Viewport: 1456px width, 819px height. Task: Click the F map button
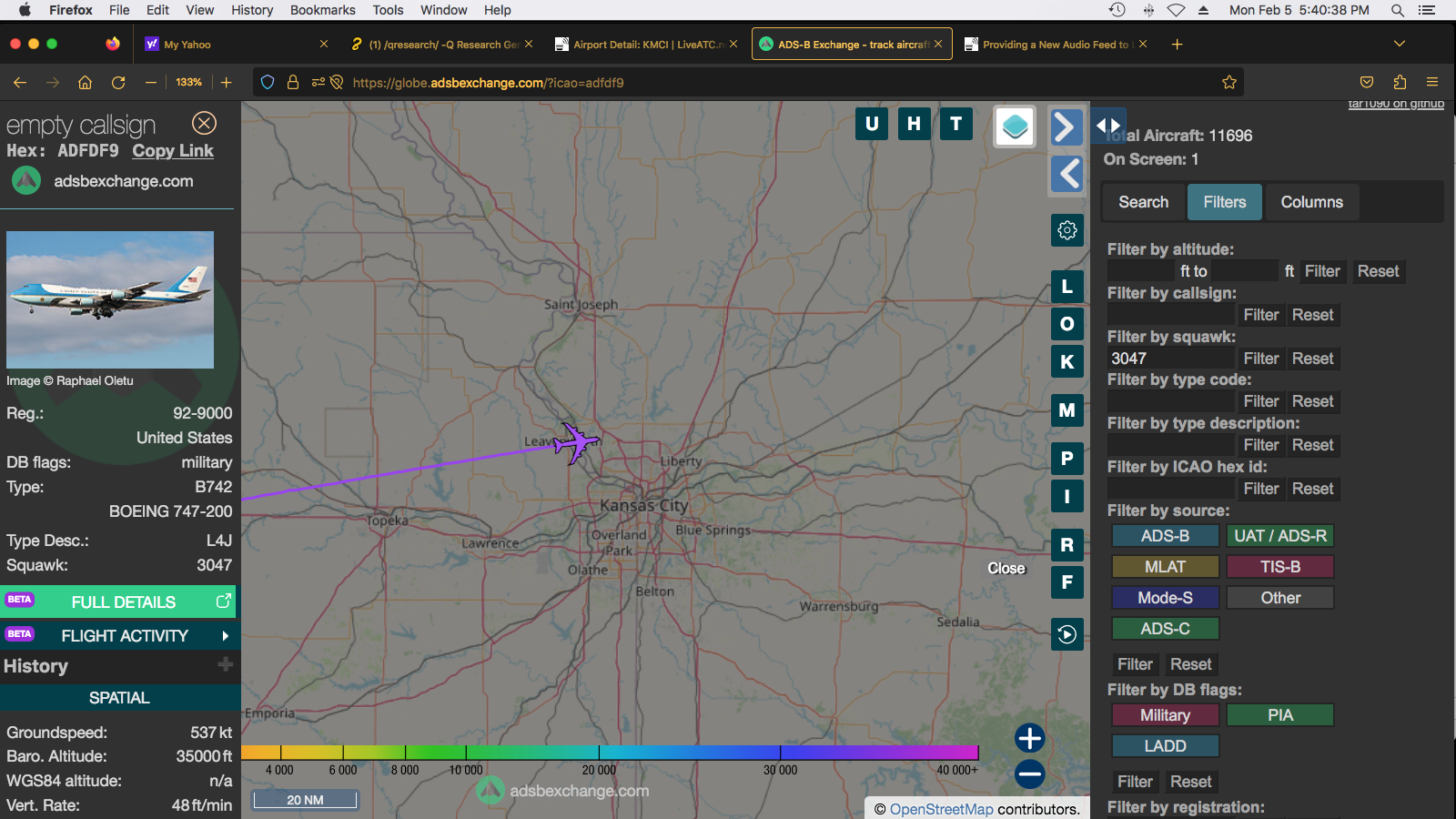[1067, 582]
